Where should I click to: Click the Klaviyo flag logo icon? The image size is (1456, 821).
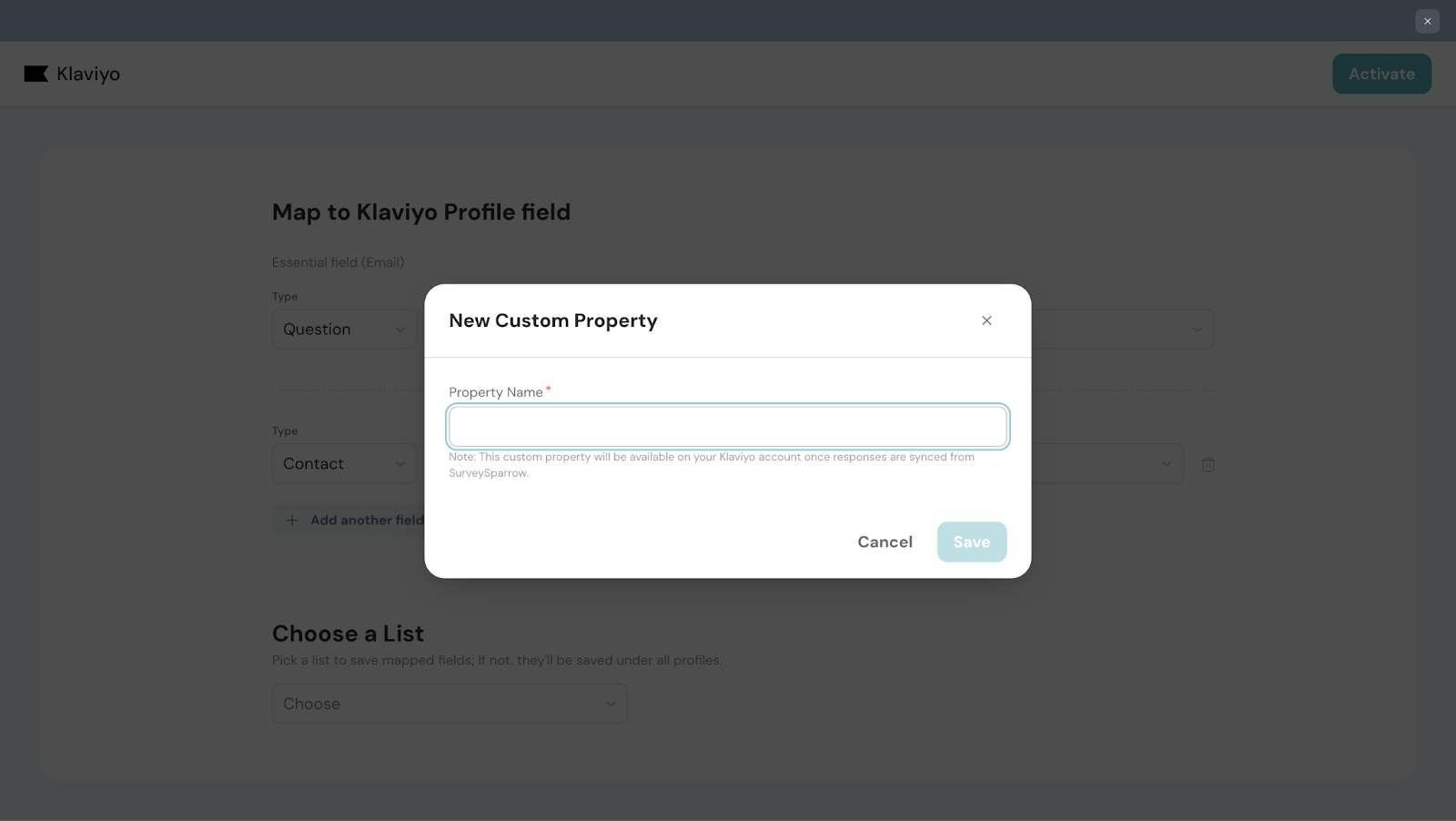click(36, 74)
